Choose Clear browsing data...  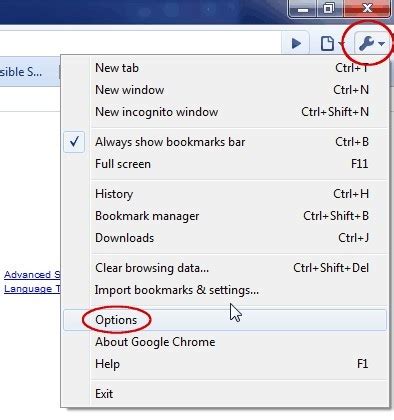[225, 268]
